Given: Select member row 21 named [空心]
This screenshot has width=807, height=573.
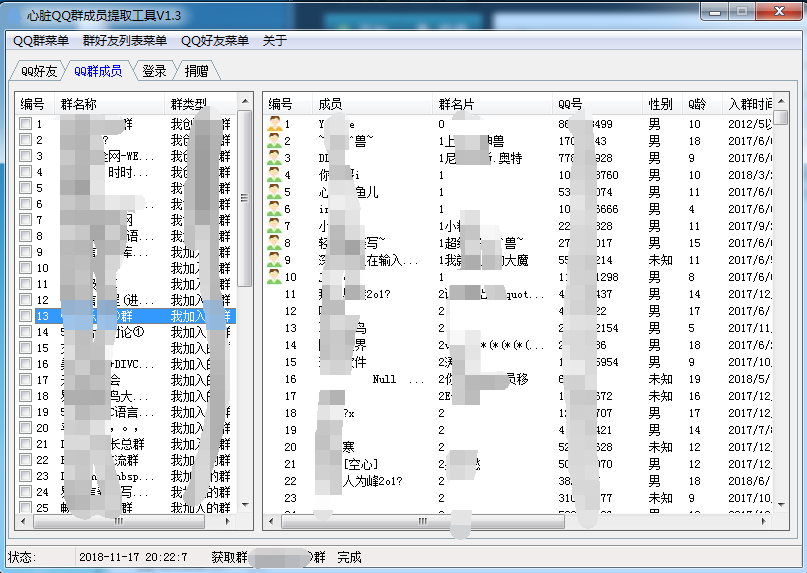Looking at the screenshot, I should (520, 464).
